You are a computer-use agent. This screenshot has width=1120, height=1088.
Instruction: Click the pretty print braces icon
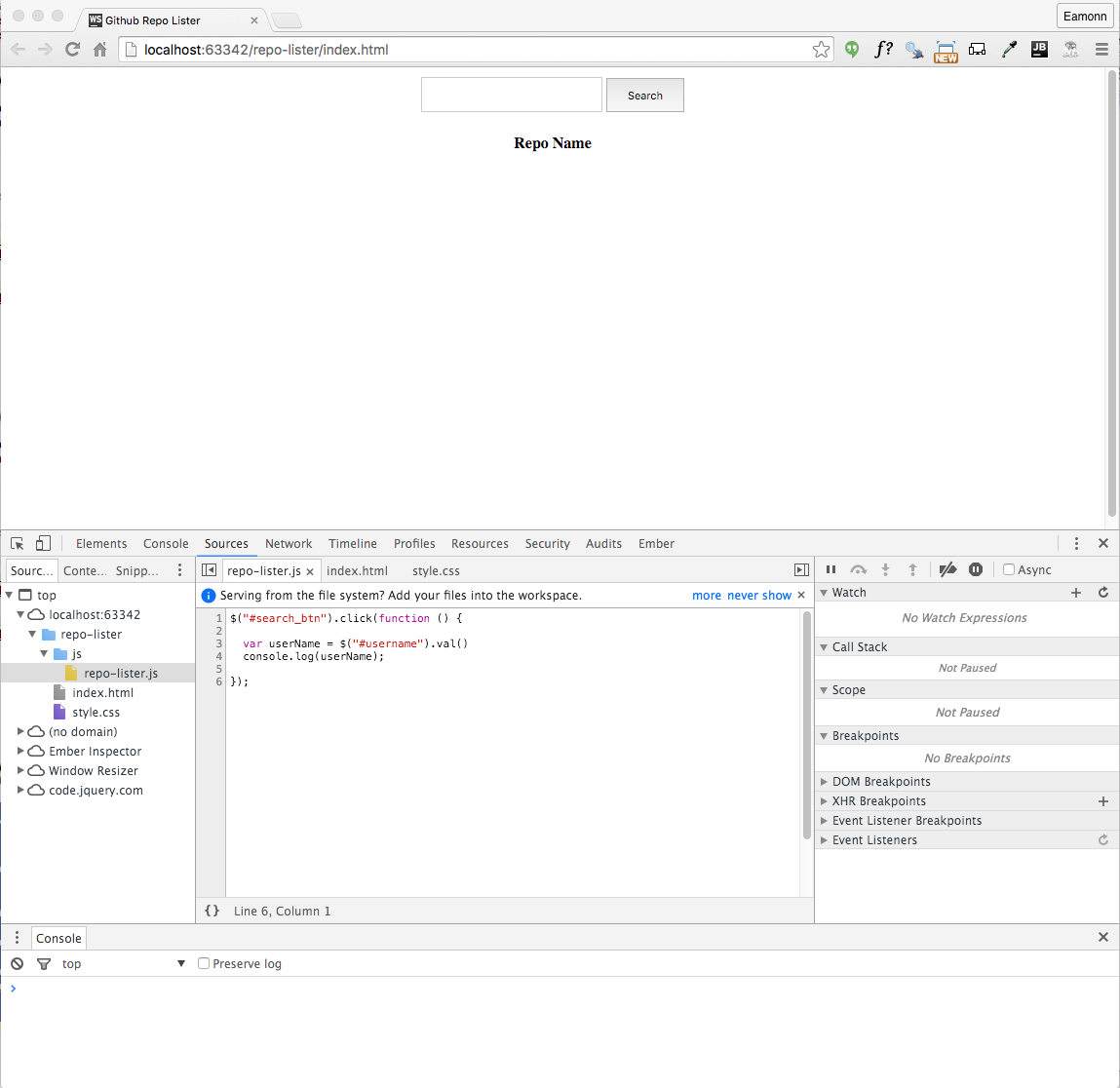coord(212,911)
